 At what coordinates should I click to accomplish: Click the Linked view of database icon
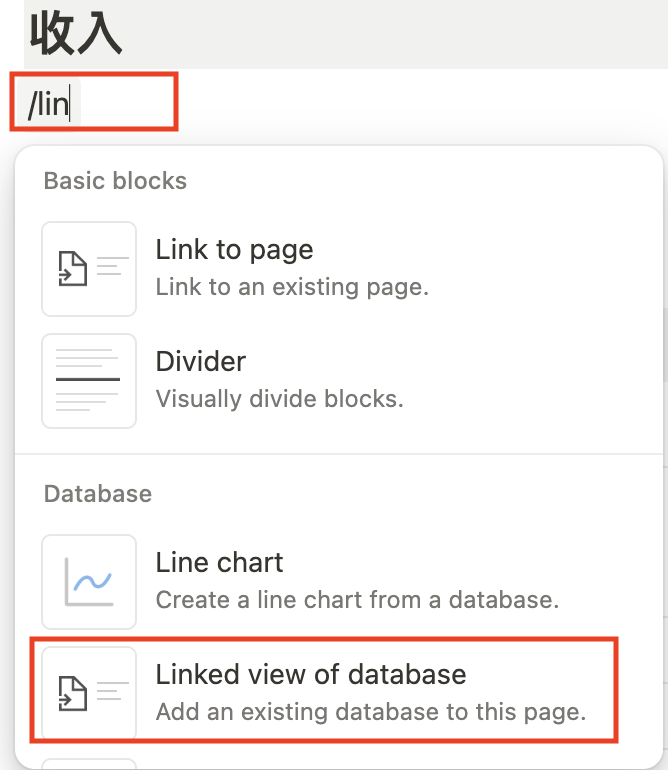click(88, 693)
